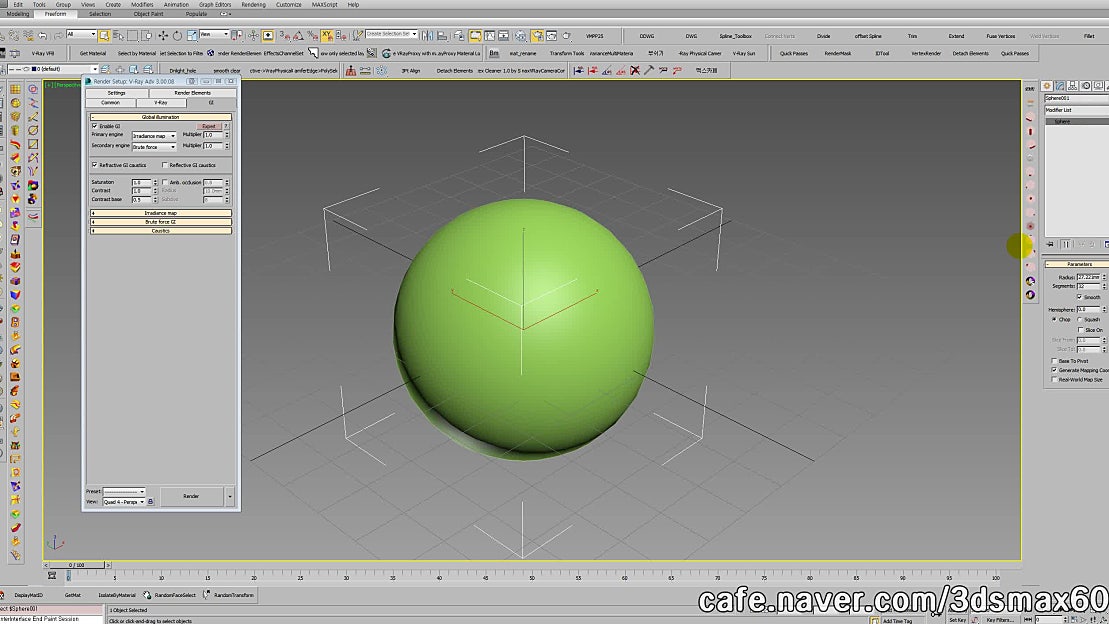Select the Select and Move tool
1109x624 pixels.
pos(163,35)
